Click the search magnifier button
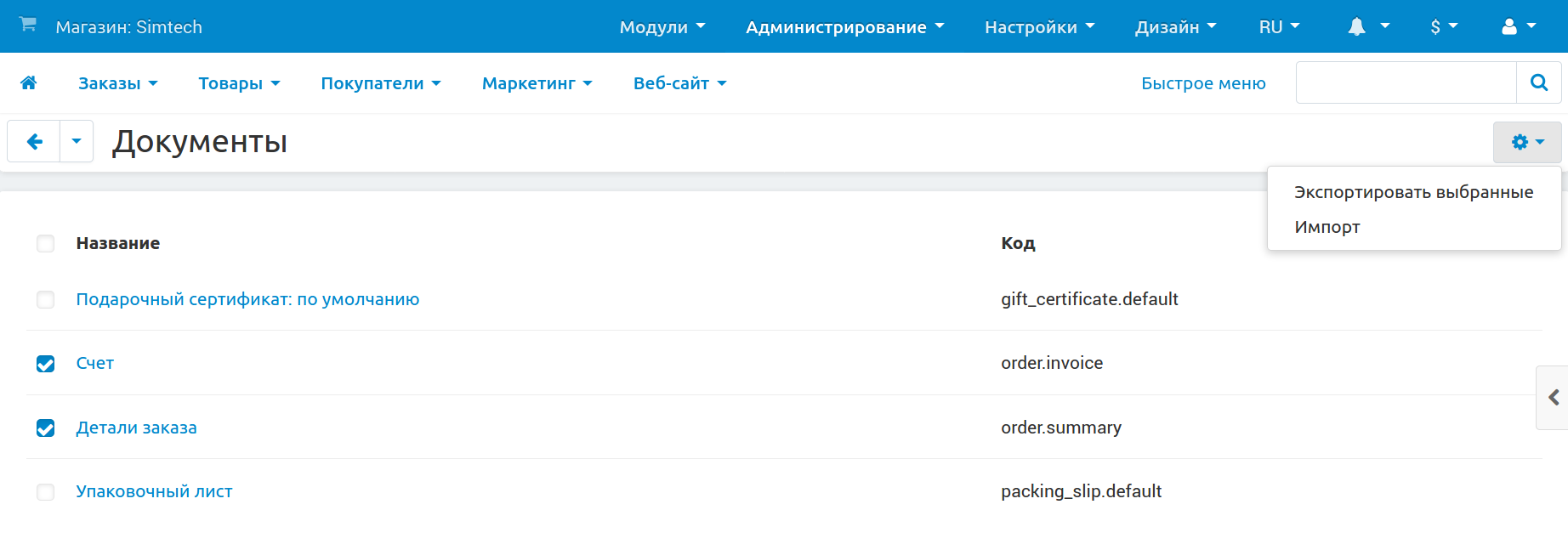 [1538, 82]
